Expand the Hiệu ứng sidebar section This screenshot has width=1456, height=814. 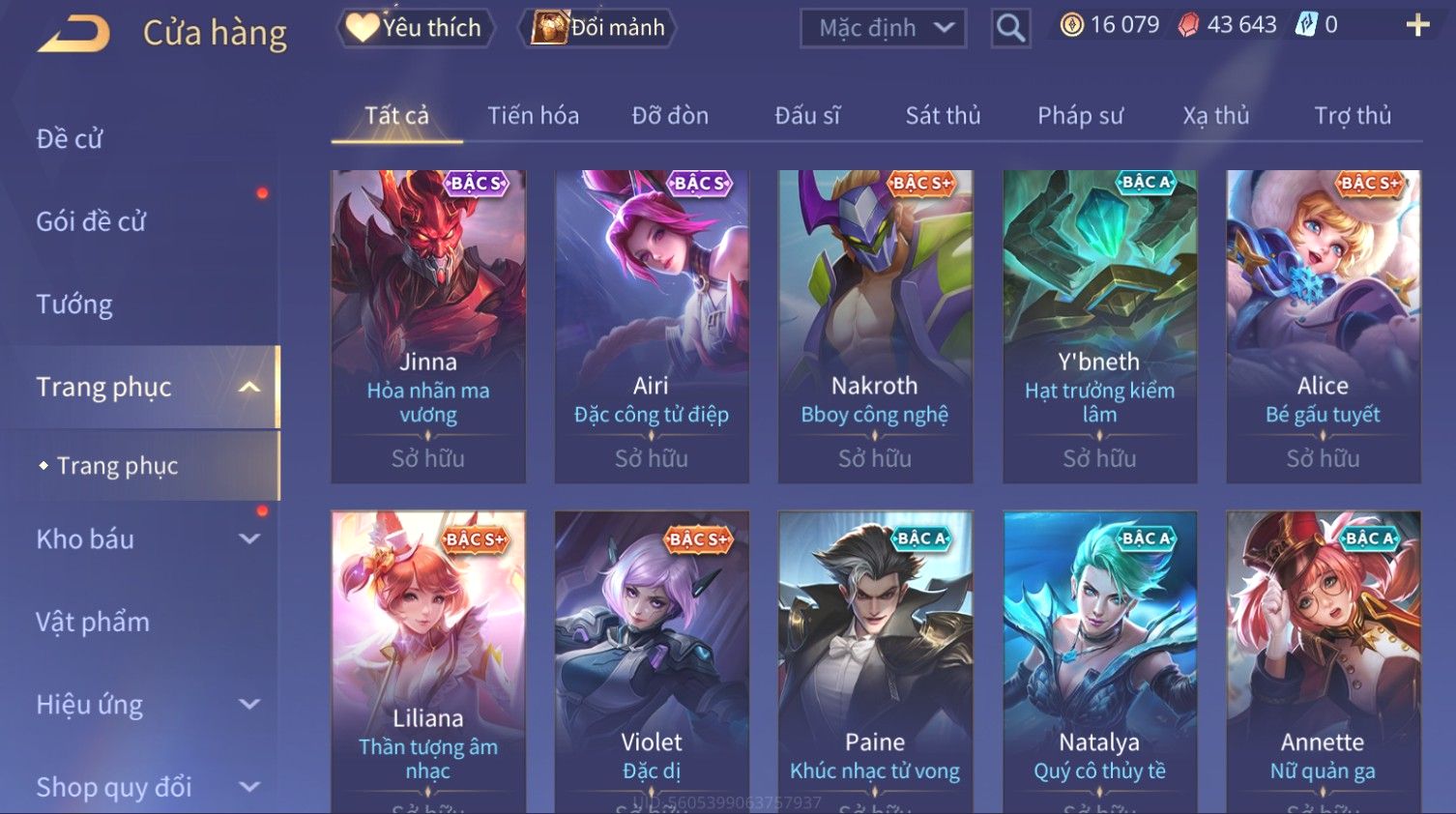coord(249,705)
